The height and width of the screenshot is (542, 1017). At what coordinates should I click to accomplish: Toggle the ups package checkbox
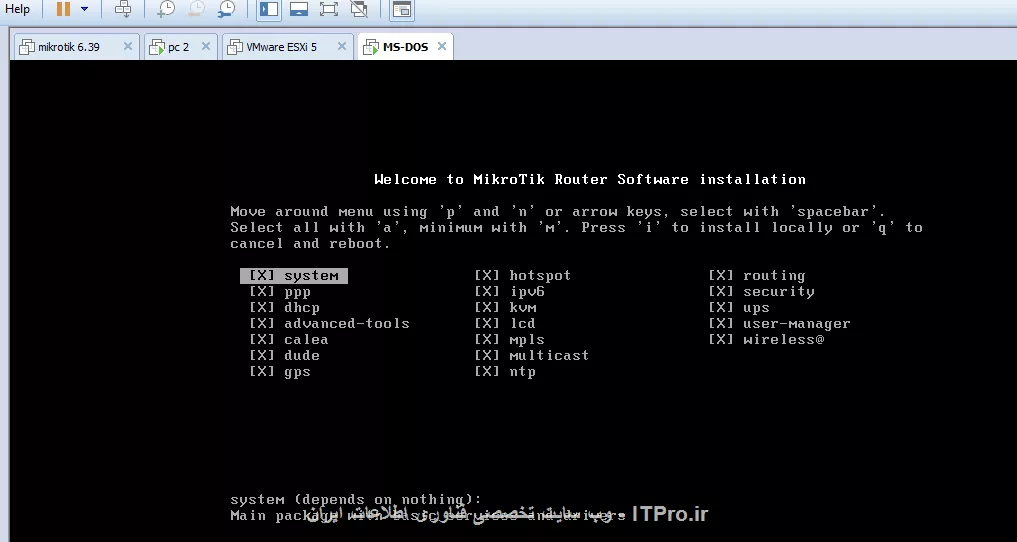721,308
